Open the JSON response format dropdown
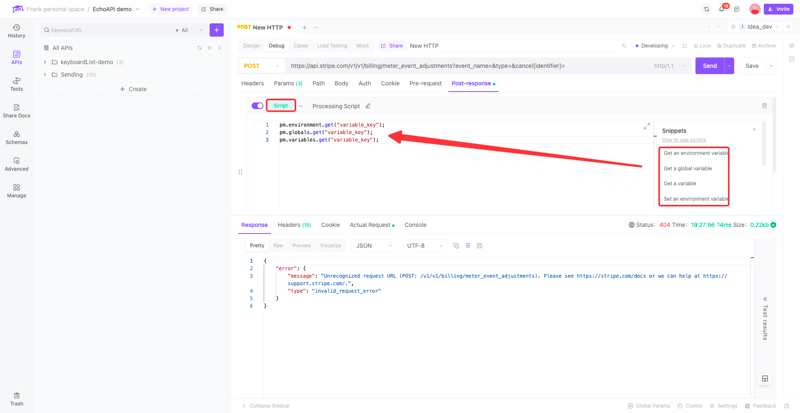 (374, 245)
